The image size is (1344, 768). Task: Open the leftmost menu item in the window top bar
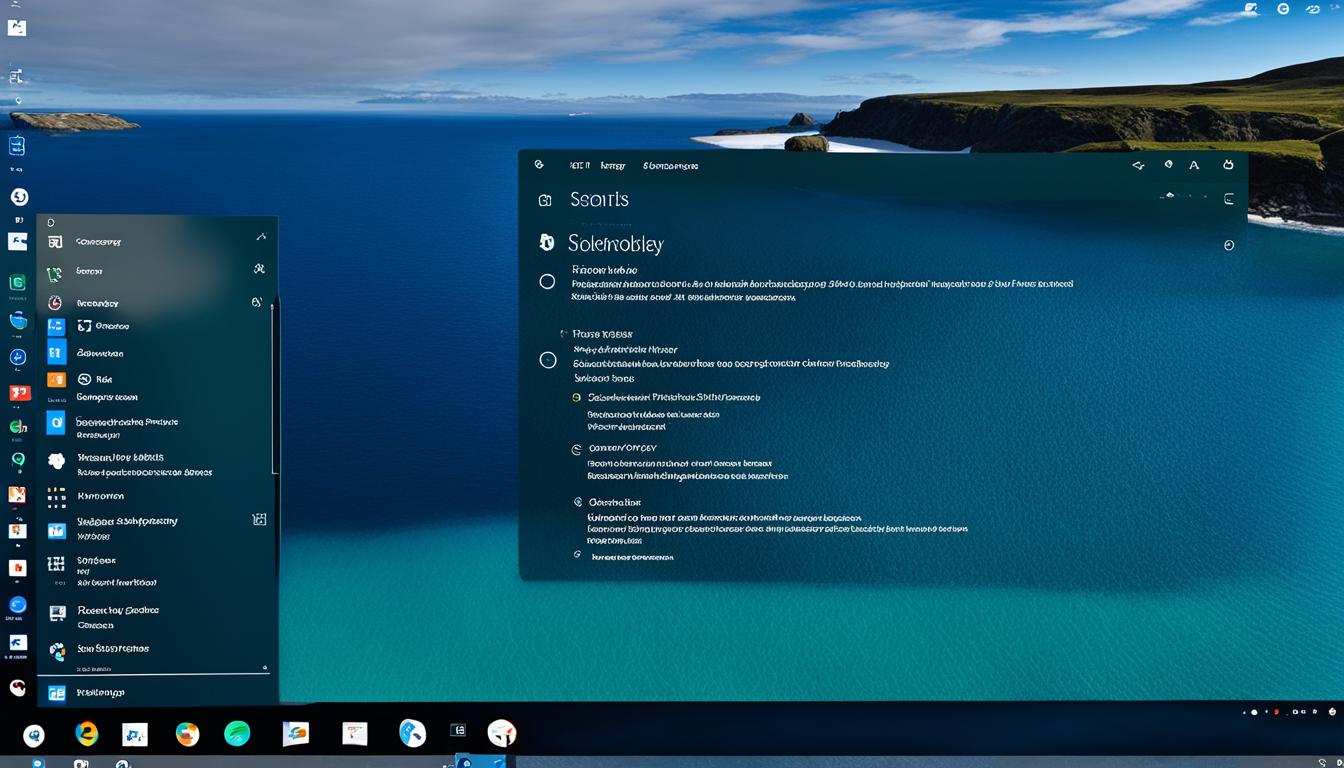(578, 165)
